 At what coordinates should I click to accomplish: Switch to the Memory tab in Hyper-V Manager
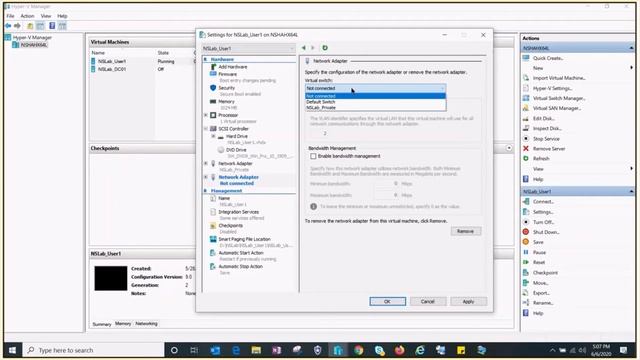click(x=123, y=324)
